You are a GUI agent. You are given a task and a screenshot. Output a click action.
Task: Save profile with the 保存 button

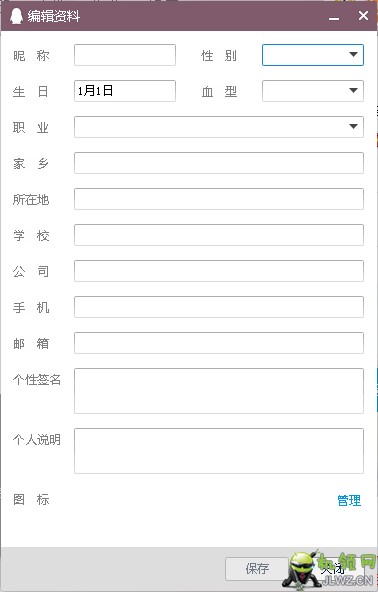coord(257,569)
